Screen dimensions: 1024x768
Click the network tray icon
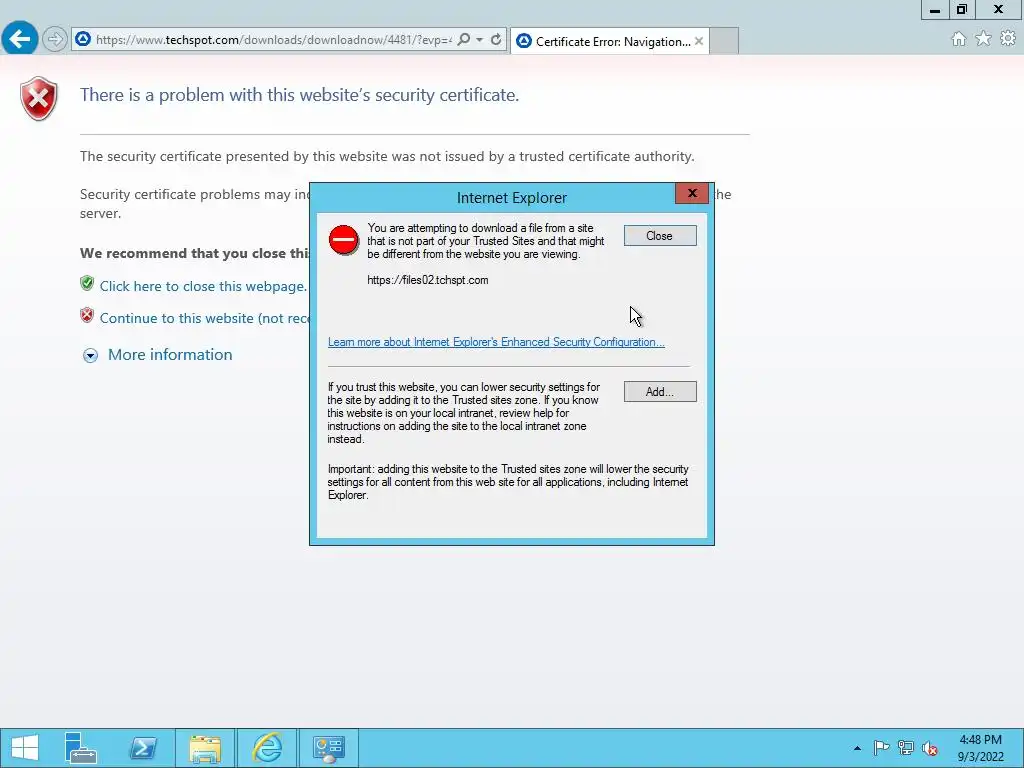point(905,748)
